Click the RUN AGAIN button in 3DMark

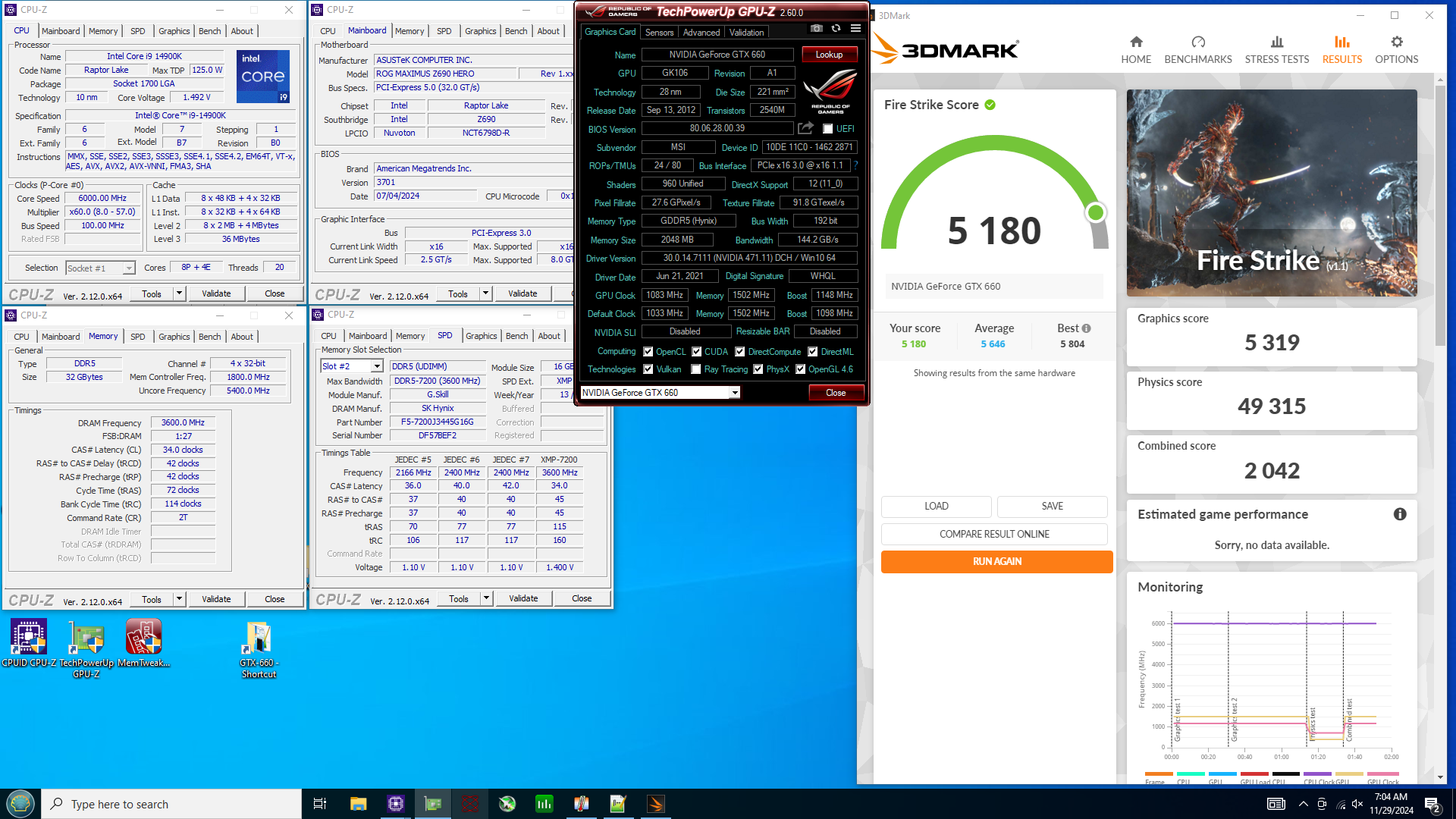[996, 561]
